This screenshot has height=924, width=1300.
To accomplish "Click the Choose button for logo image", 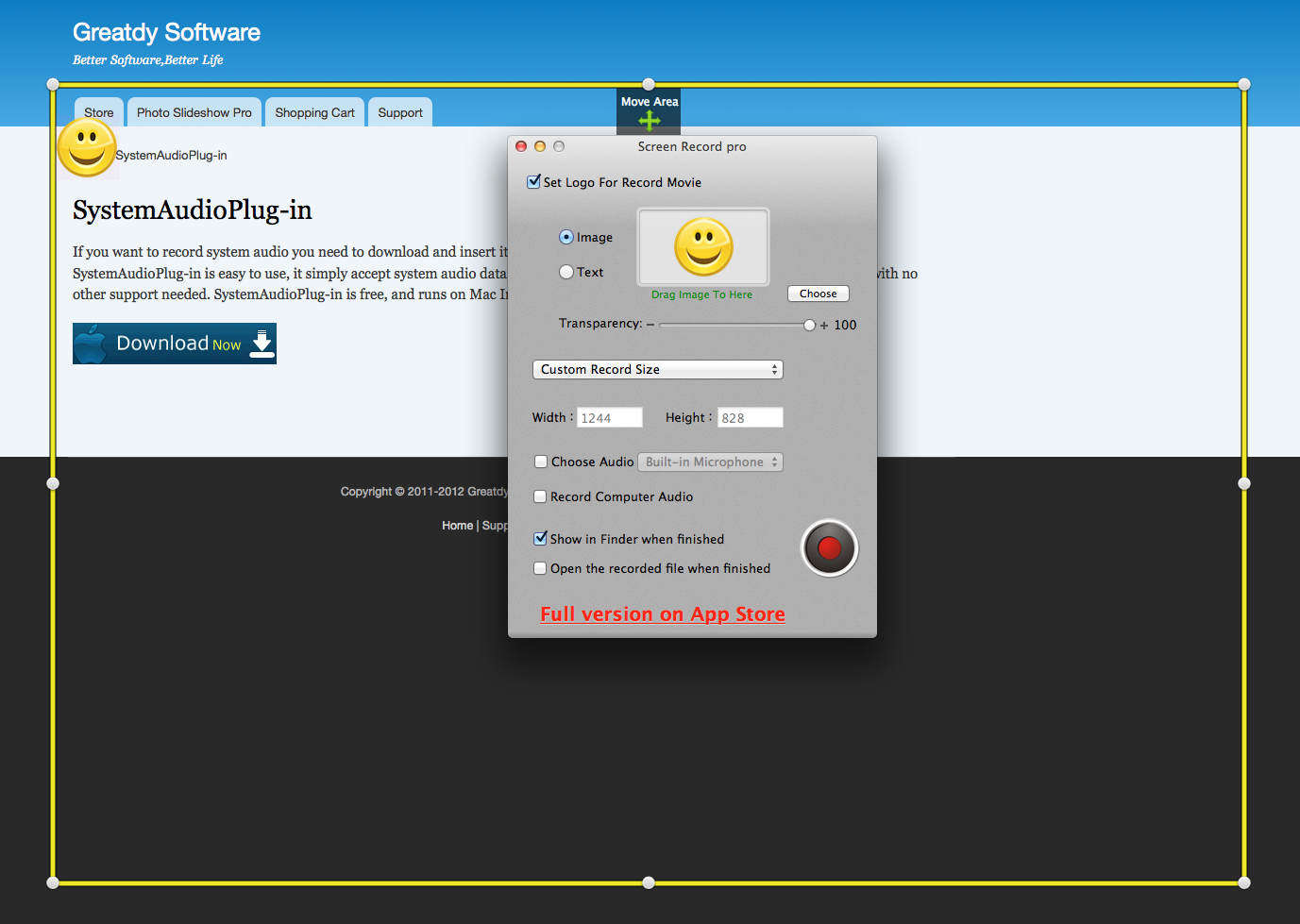I will point(819,294).
